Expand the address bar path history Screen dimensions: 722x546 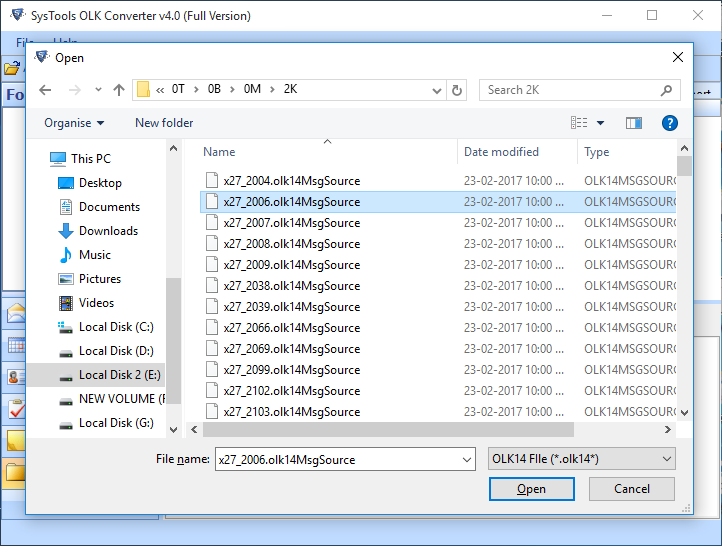click(437, 90)
